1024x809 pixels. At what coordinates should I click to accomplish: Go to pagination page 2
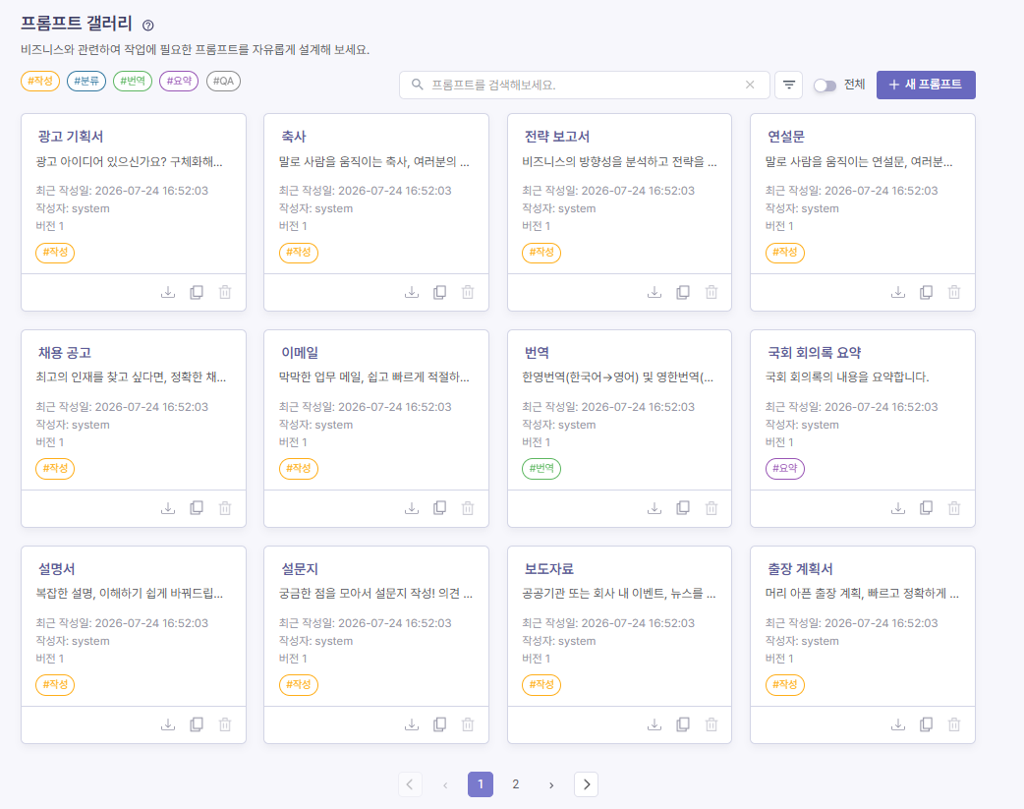(x=515, y=784)
